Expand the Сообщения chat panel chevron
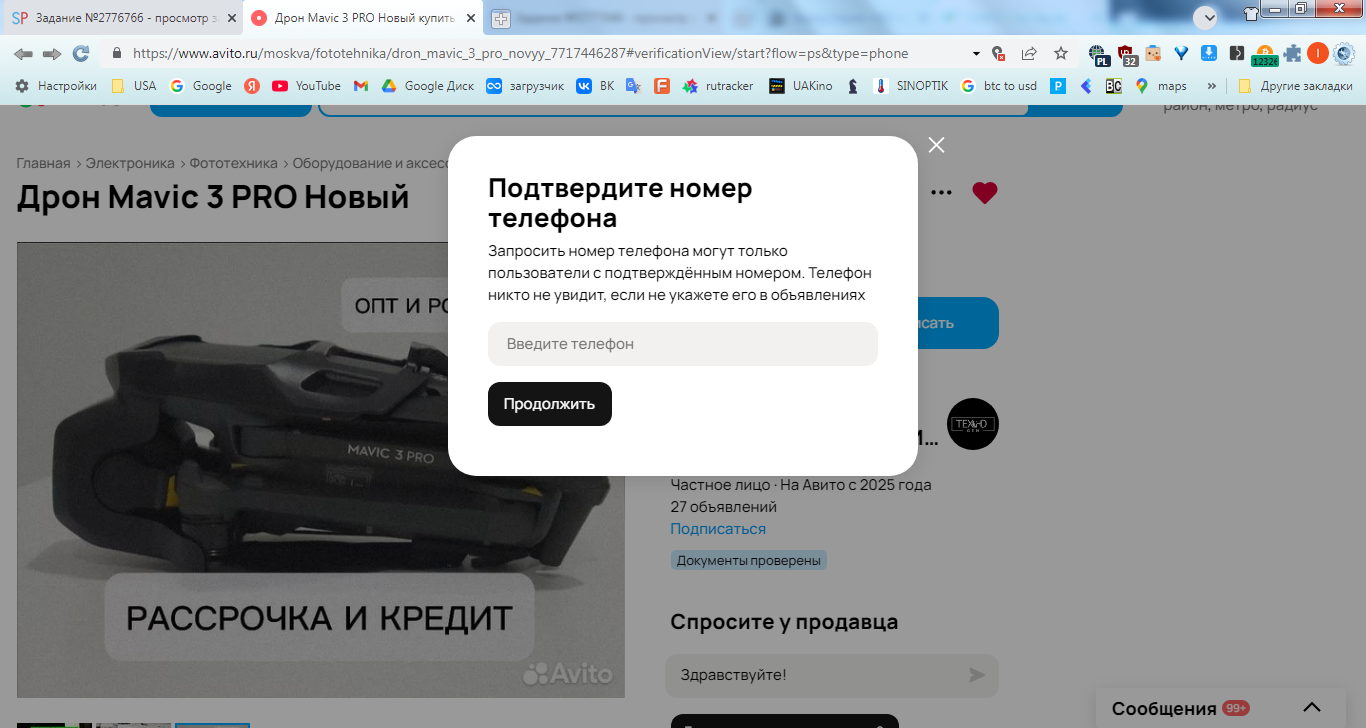1366x728 pixels. [1312, 708]
